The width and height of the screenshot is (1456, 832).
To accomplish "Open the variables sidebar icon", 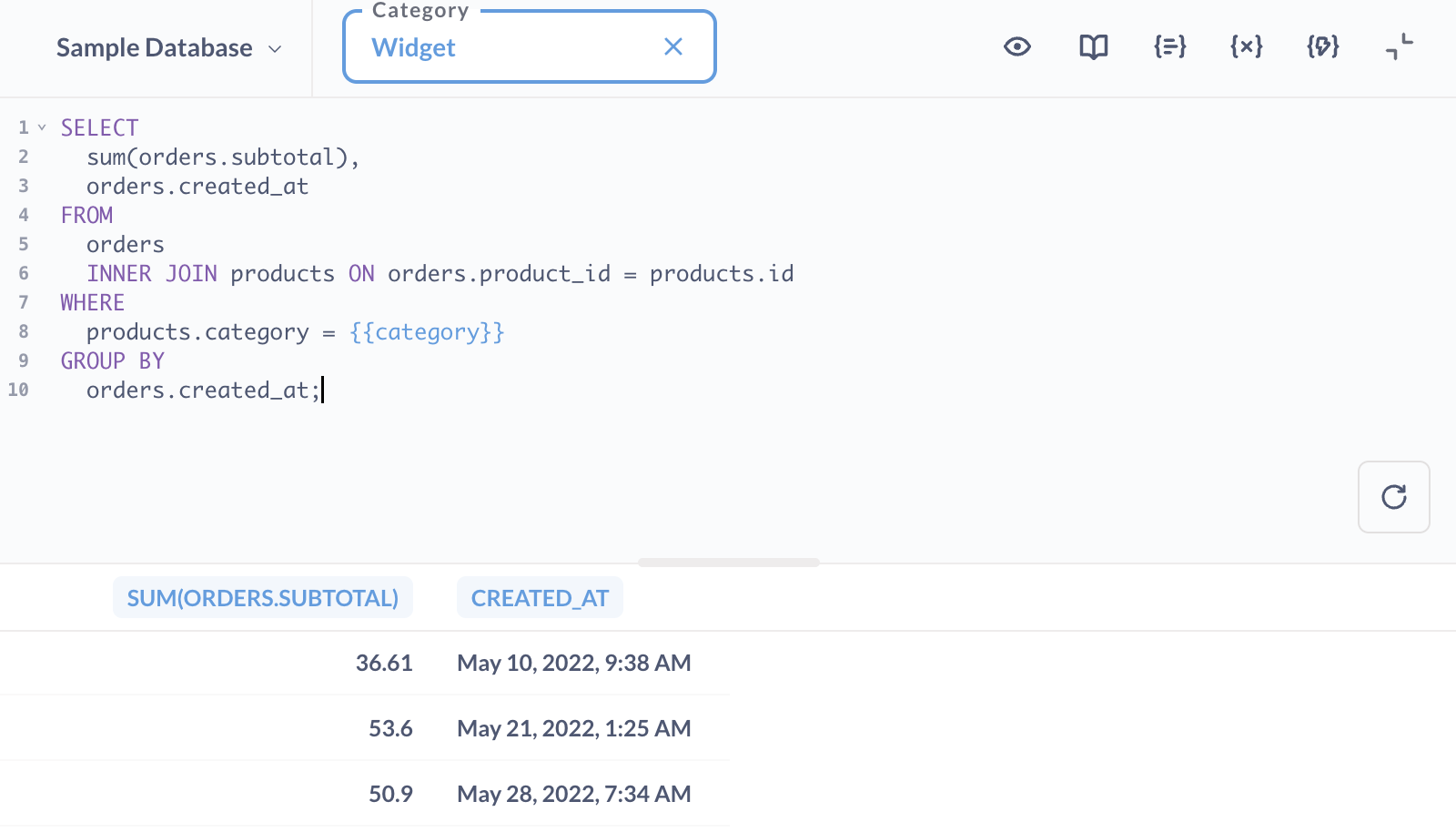I will tap(1245, 46).
